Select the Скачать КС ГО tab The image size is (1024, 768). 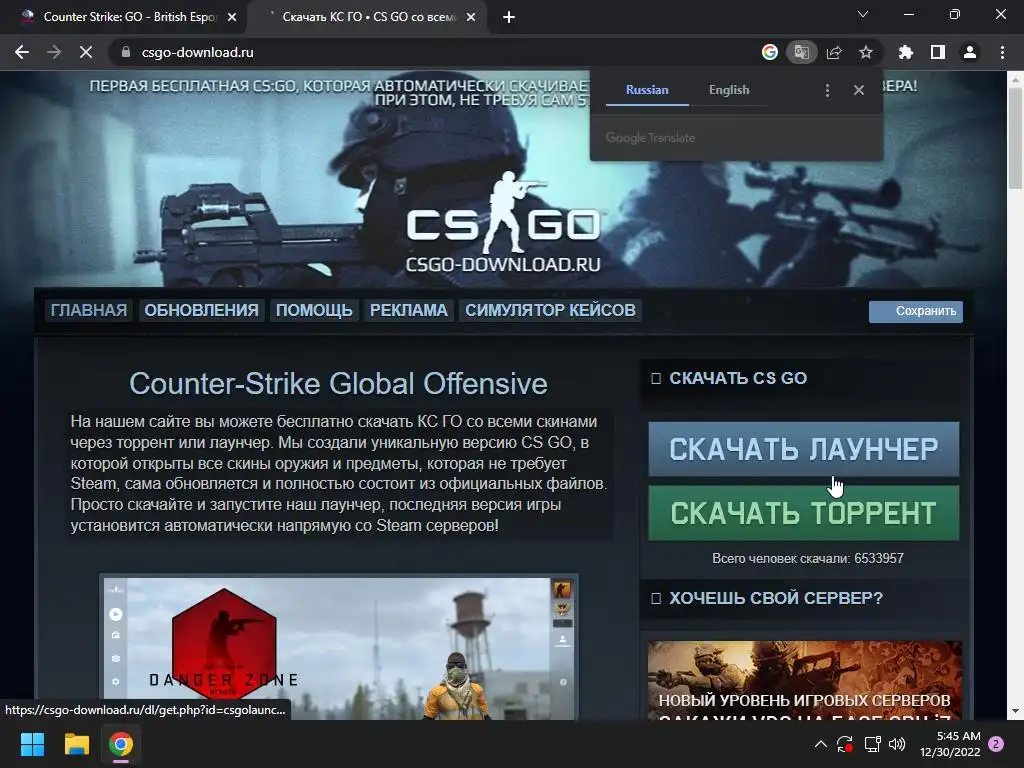tap(368, 17)
